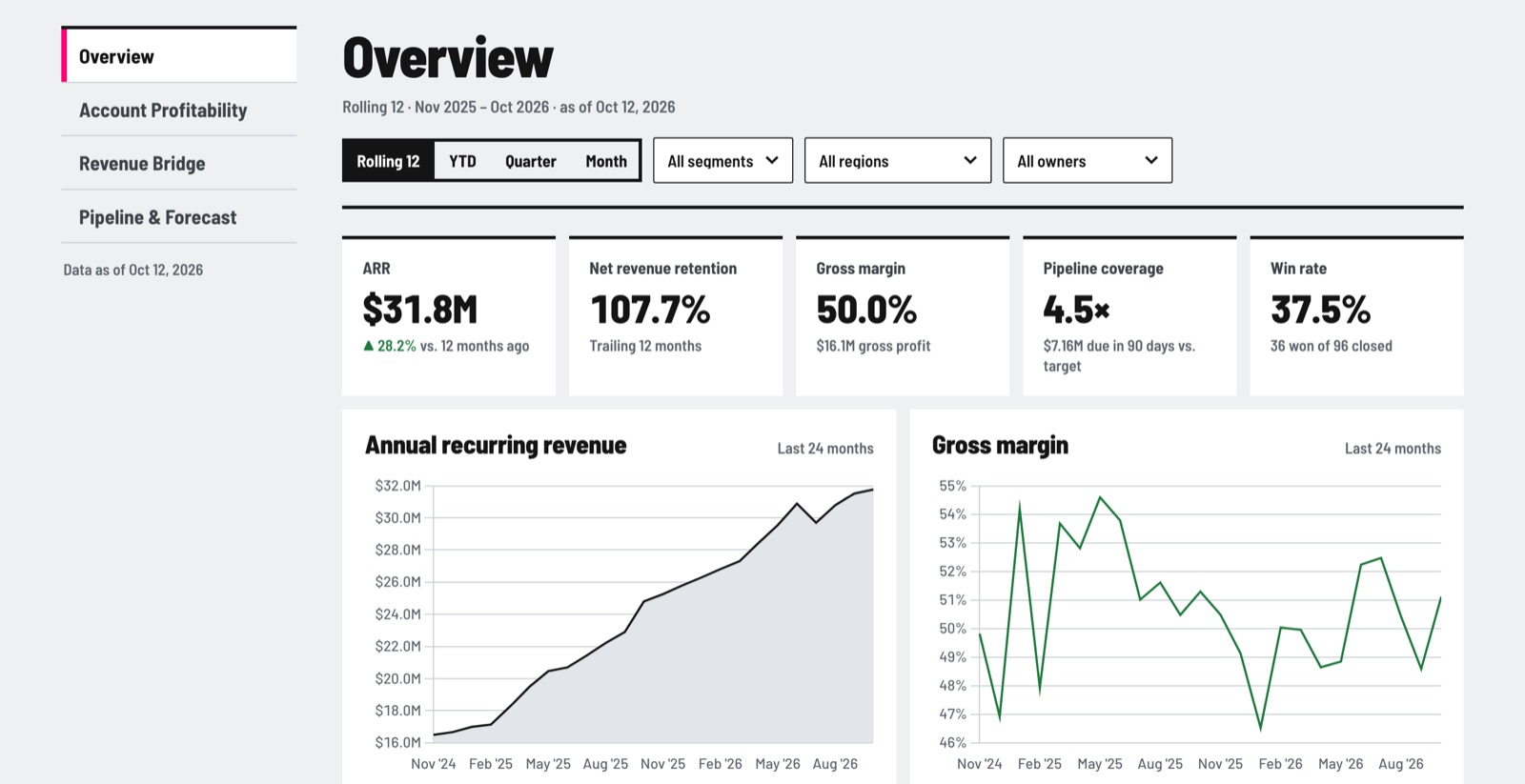The image size is (1525, 784).
Task: Click 'Last 24 months' on Gross margin chart
Action: tap(1393, 449)
